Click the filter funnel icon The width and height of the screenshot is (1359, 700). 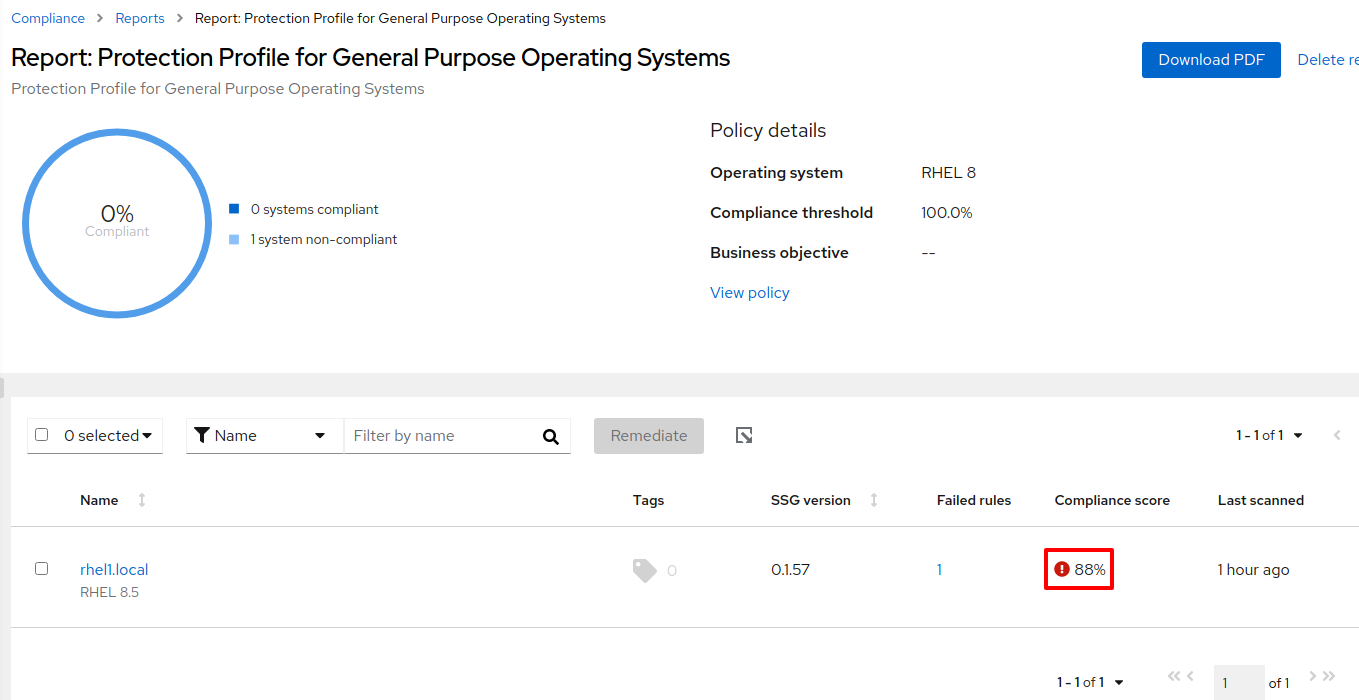pos(202,435)
